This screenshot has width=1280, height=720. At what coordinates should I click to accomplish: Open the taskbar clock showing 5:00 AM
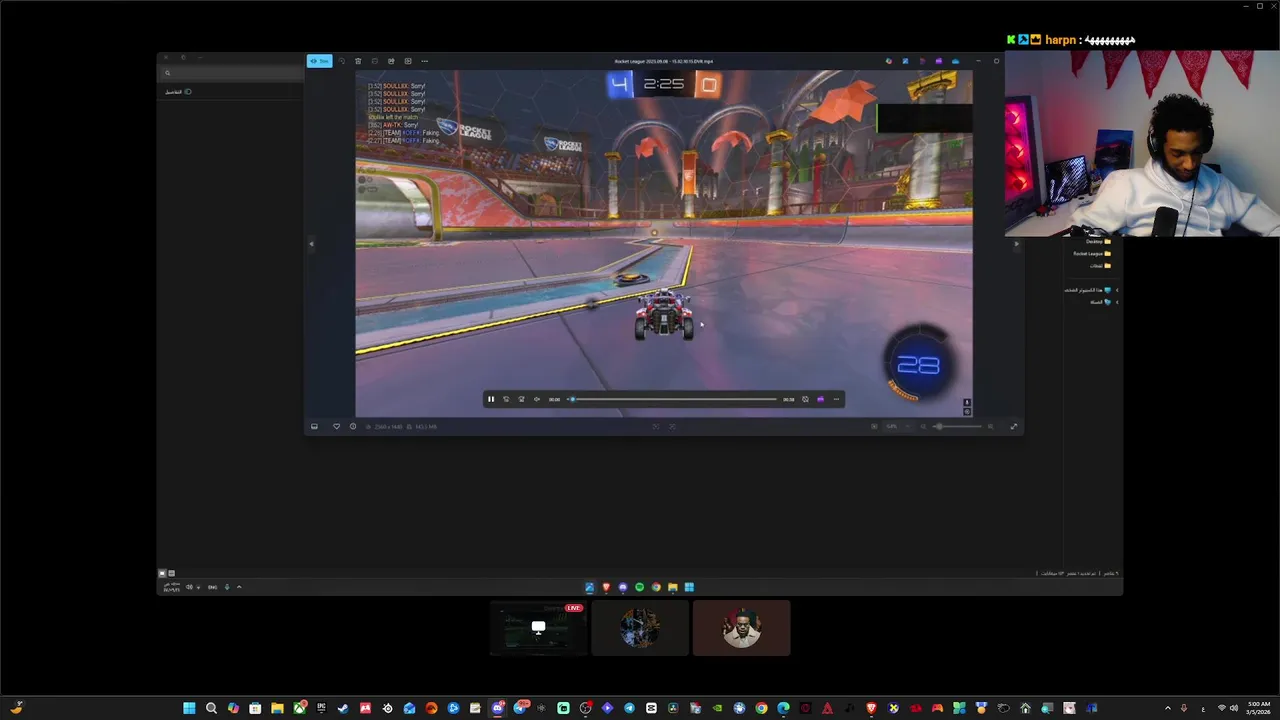click(1258, 708)
